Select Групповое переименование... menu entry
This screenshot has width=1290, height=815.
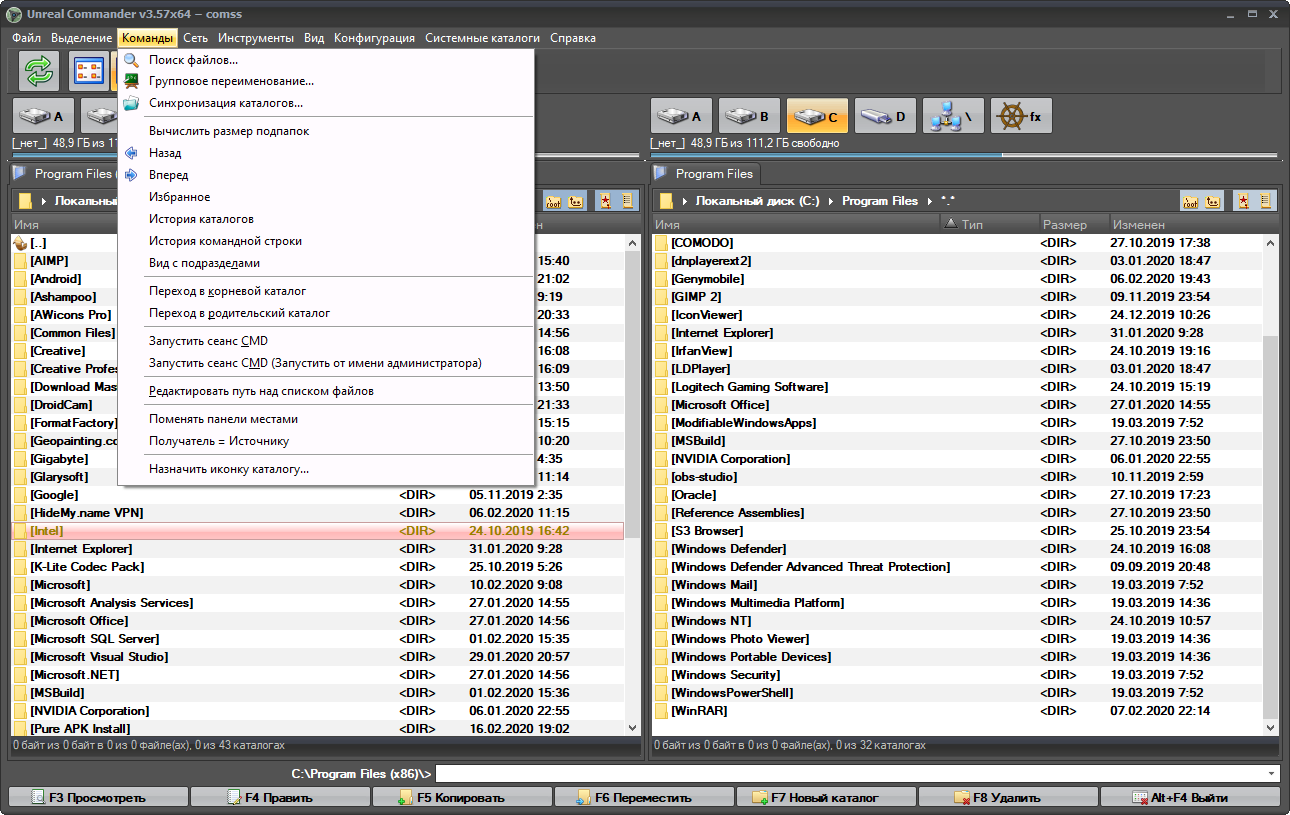tap(326, 81)
